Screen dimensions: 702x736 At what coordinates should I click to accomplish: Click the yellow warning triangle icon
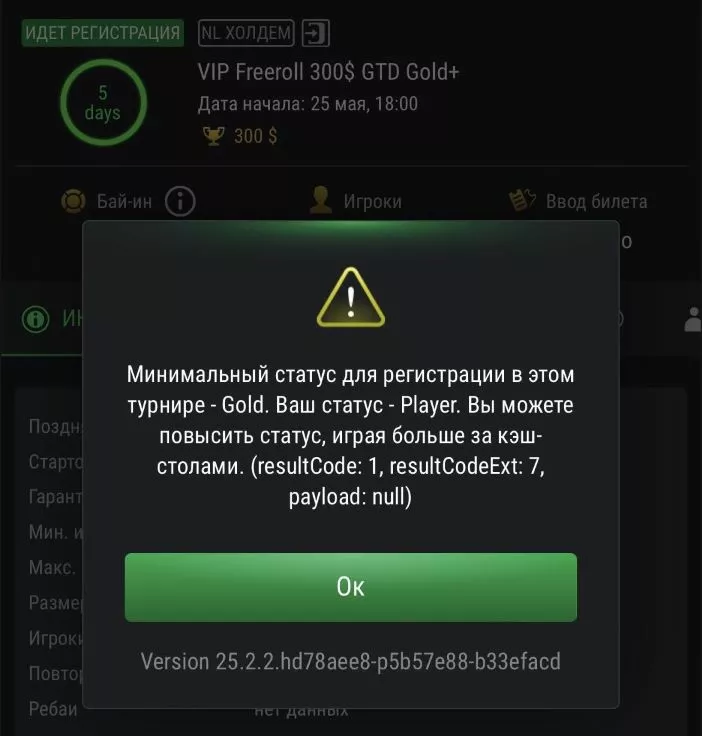(x=351, y=298)
